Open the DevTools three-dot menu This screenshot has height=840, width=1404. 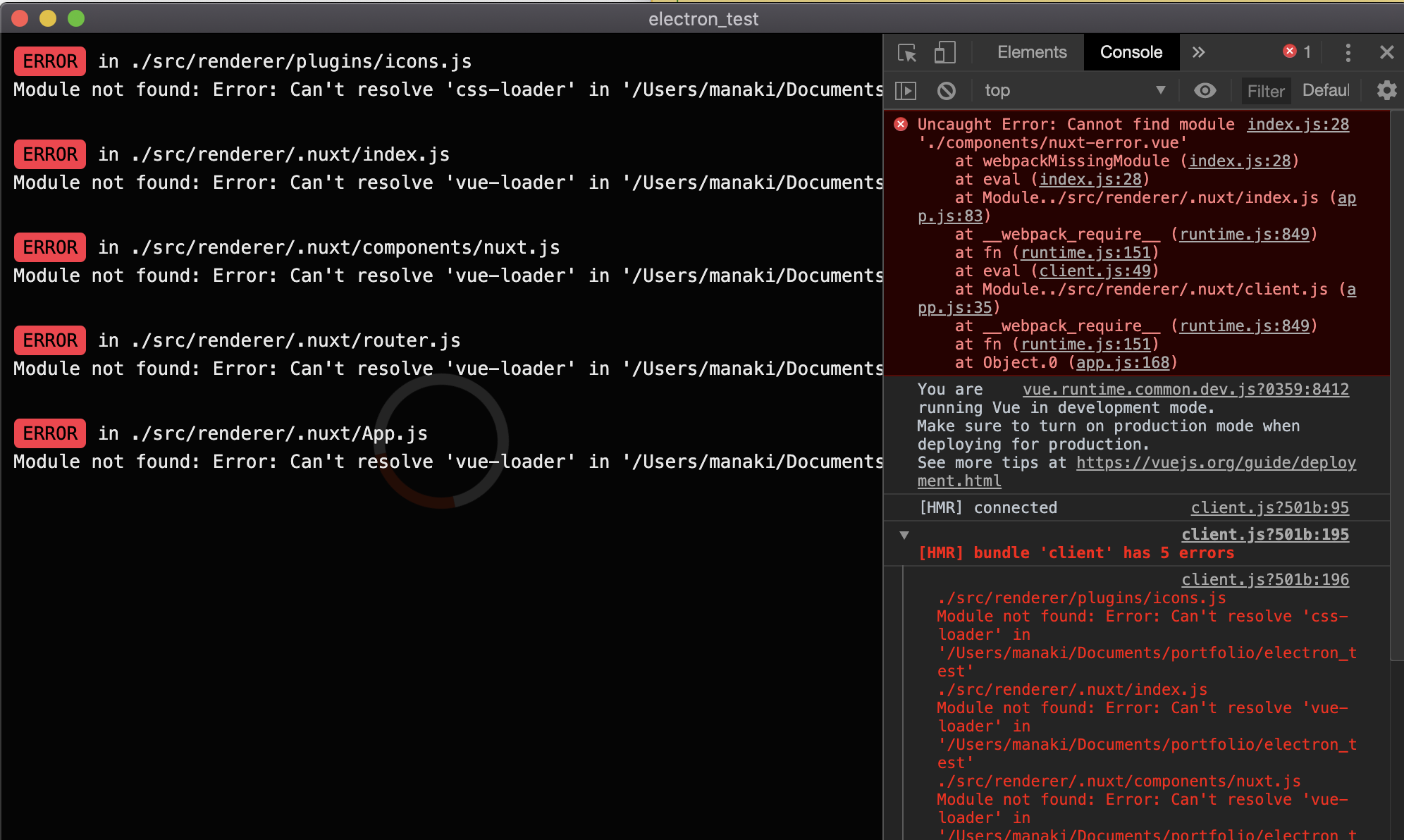click(1348, 52)
